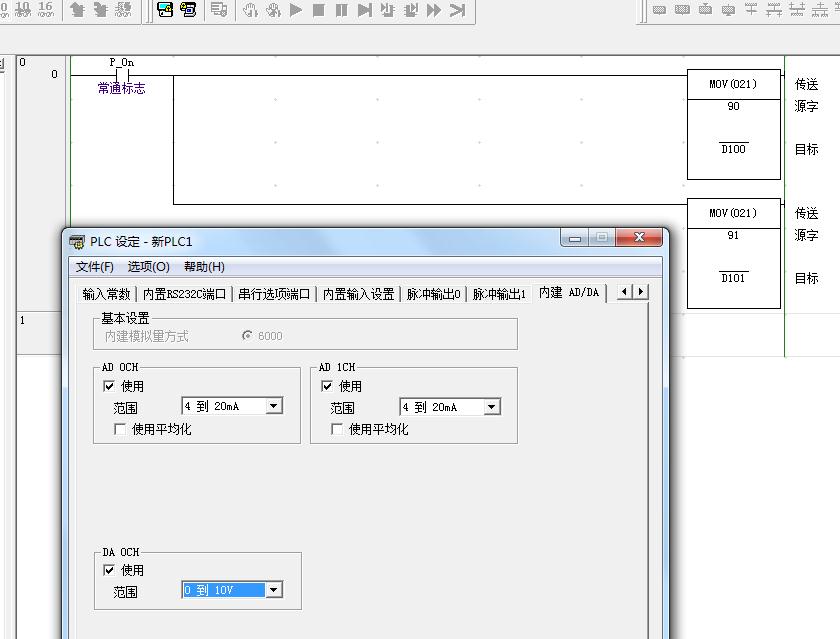
Task: Open DA 0CH range dropdown showing 0 到 10V
Action: [274, 590]
